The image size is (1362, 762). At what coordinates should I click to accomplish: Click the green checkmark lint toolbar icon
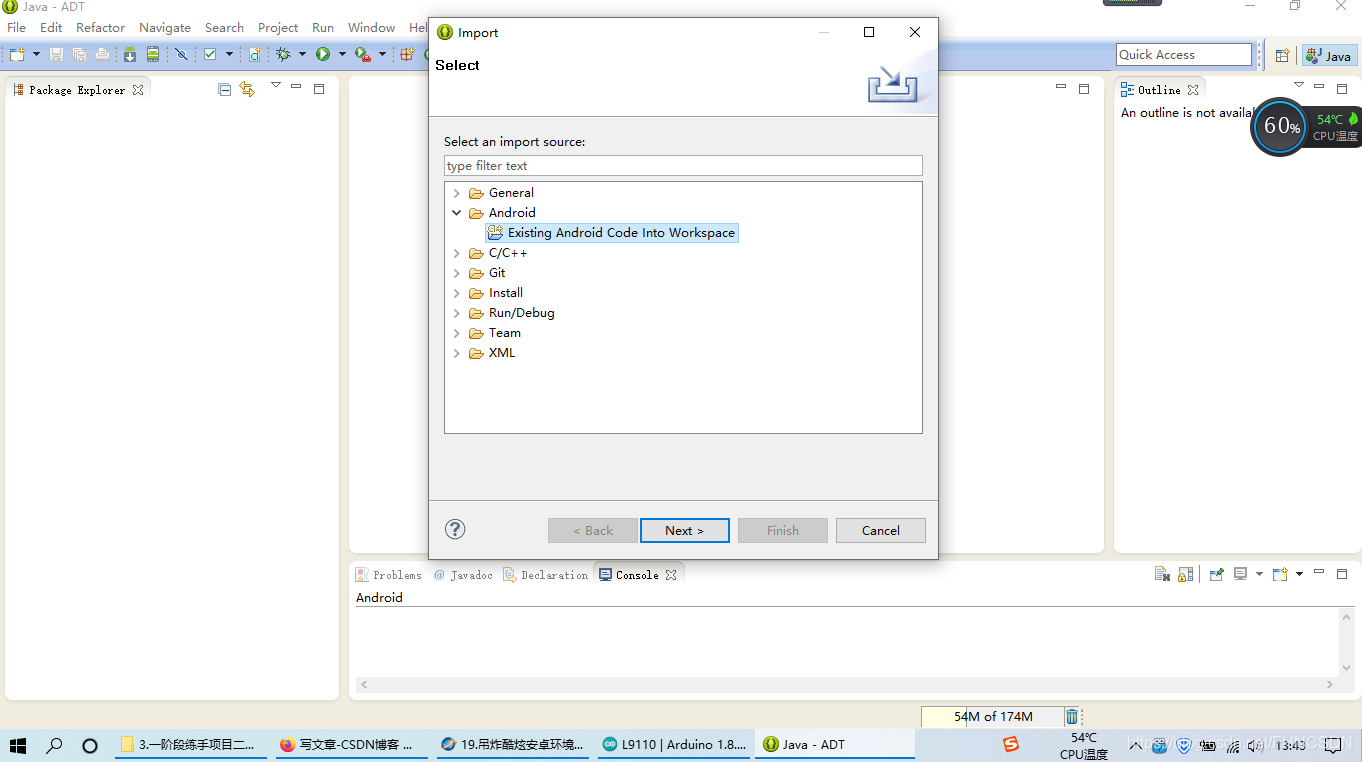210,54
